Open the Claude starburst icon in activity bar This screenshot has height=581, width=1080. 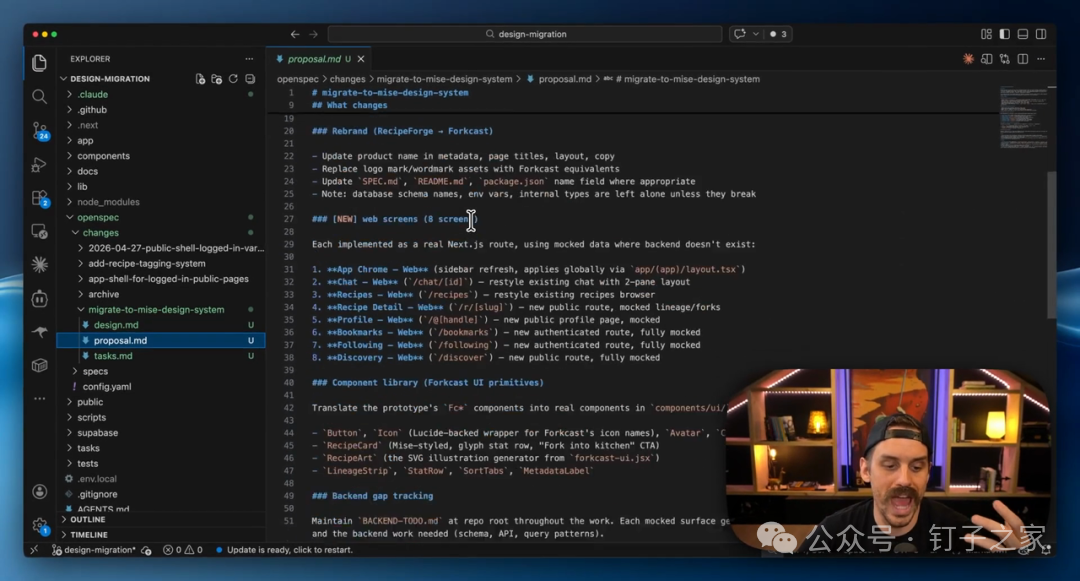[x=39, y=264]
